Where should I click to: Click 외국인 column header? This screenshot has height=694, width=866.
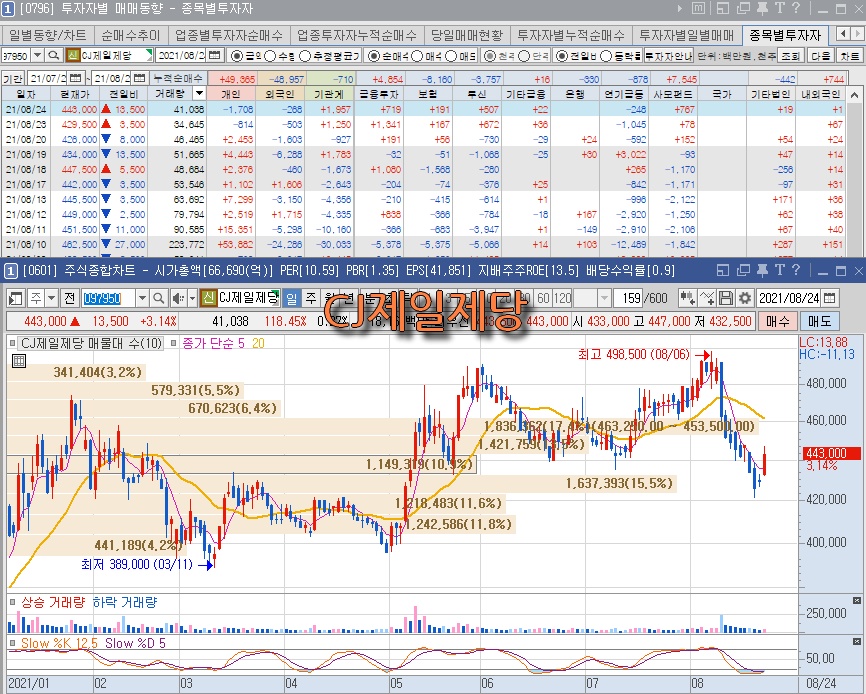[x=280, y=94]
